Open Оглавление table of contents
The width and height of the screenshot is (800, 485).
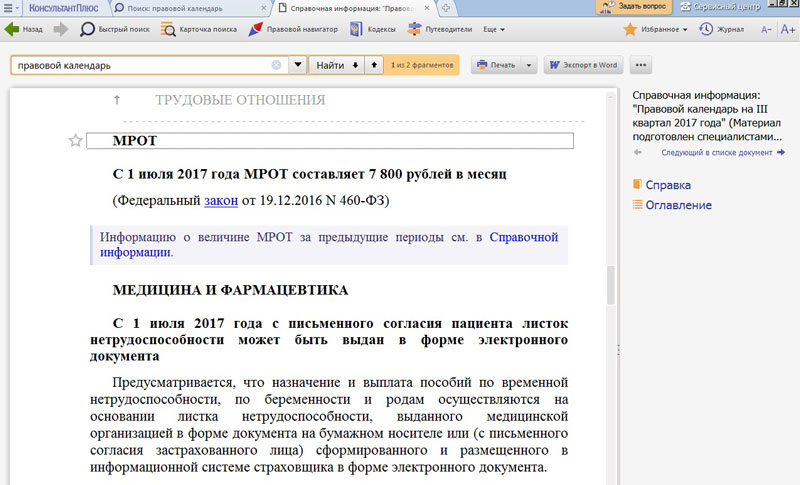pos(678,205)
